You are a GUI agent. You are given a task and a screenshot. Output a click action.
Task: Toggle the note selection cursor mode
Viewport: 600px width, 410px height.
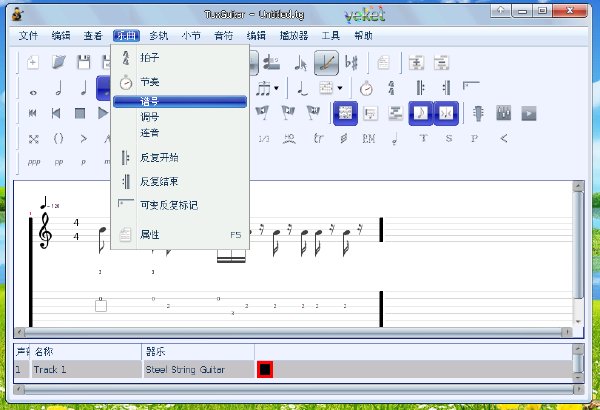pyautogui.click(x=301, y=63)
